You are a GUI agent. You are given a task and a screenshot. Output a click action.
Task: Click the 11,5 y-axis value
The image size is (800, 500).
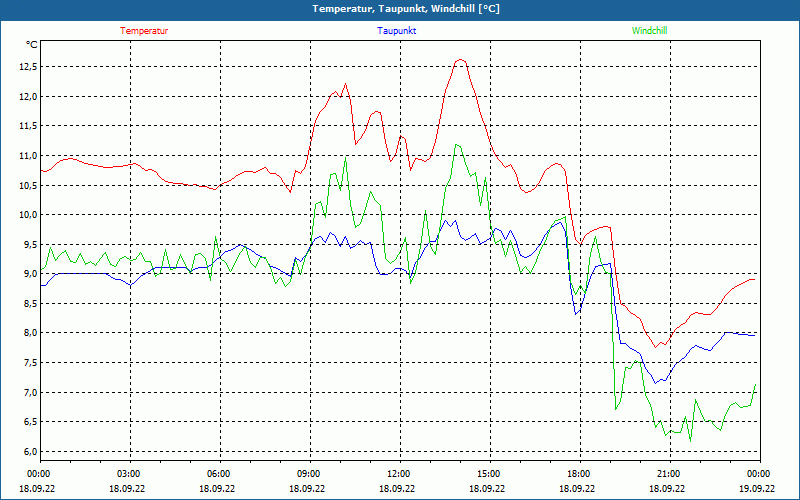(29, 126)
